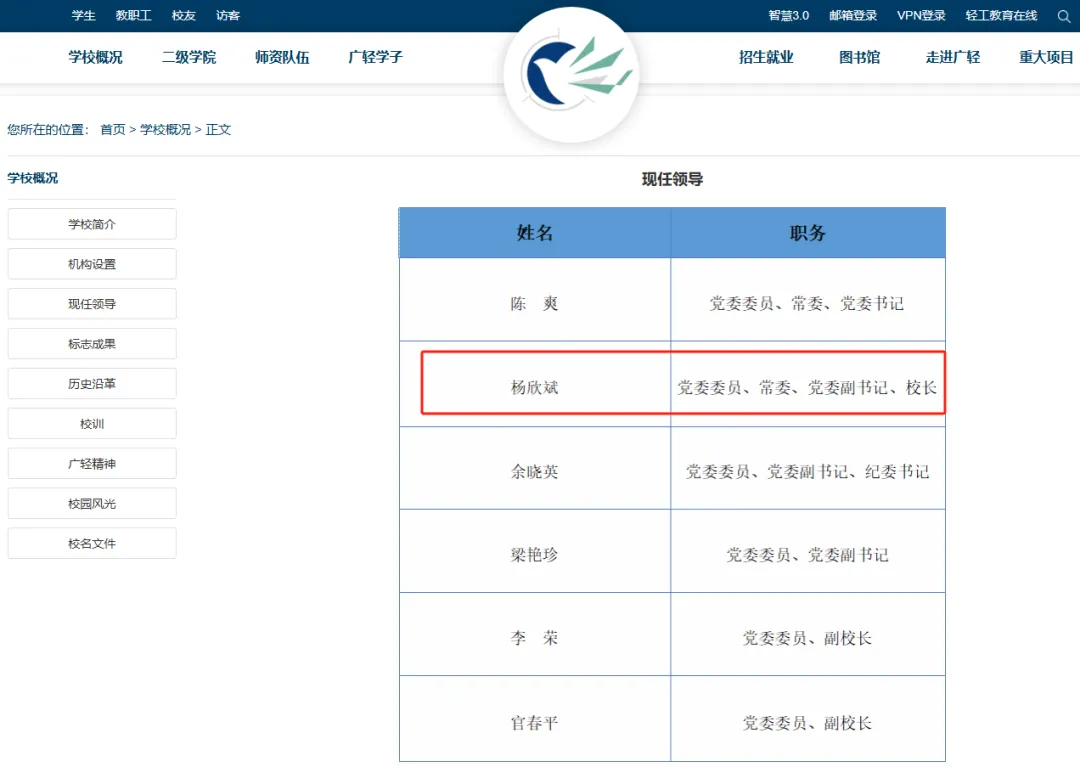
Task: Select 邮箱登录 in the top bar
Action: click(x=853, y=16)
